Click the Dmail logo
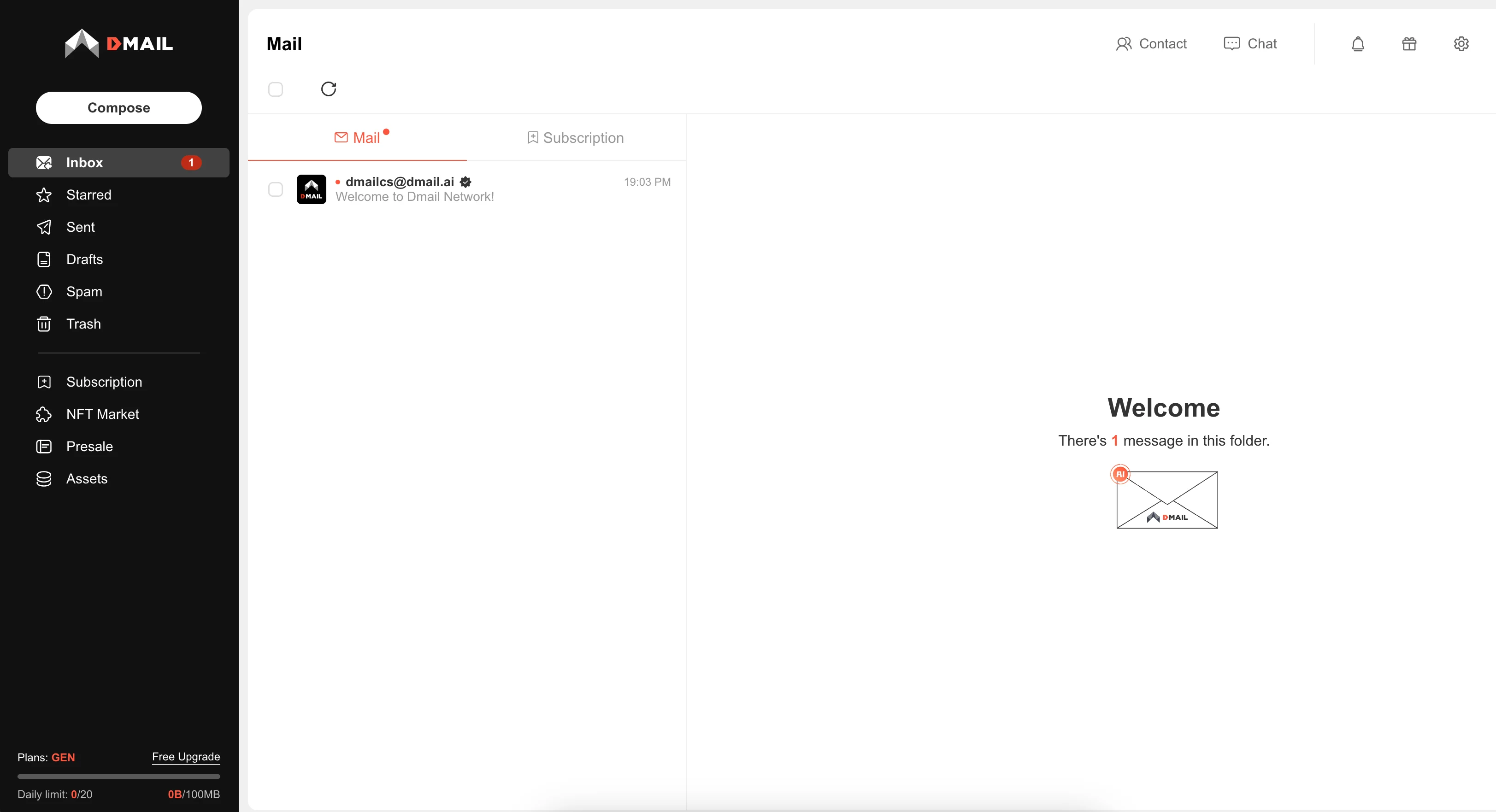 (x=118, y=44)
